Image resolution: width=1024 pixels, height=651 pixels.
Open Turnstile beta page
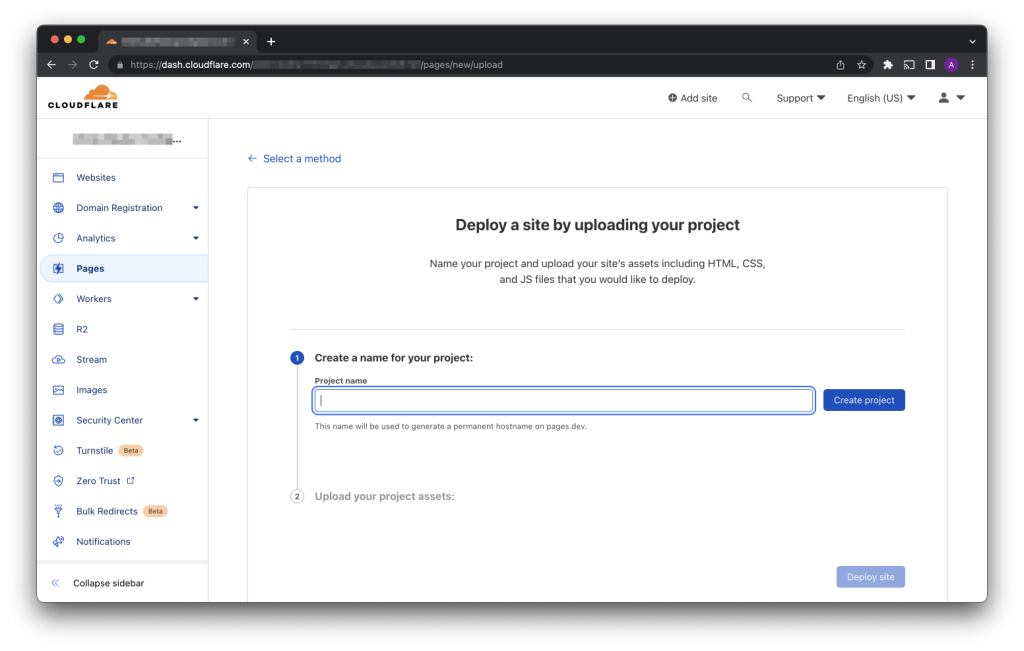tap(95, 451)
